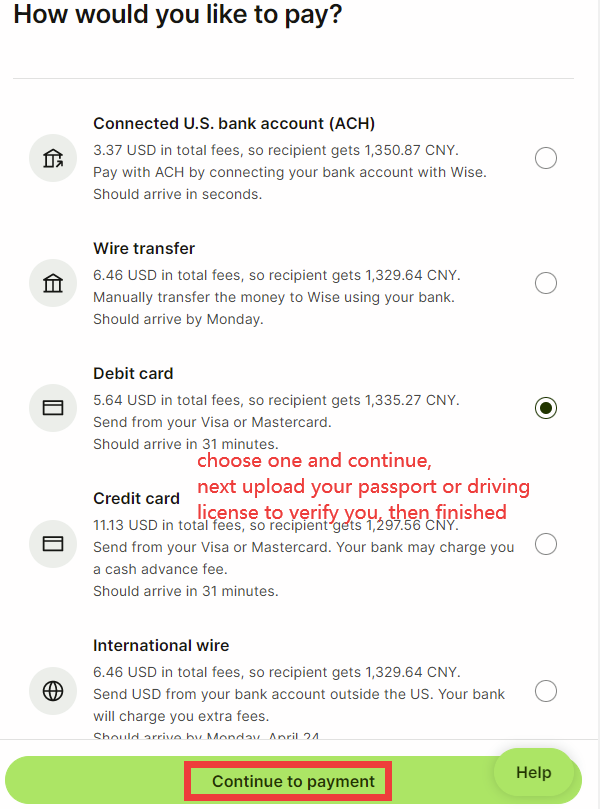Click the ACH fee description text
The width and height of the screenshot is (600, 809).
coord(275,150)
